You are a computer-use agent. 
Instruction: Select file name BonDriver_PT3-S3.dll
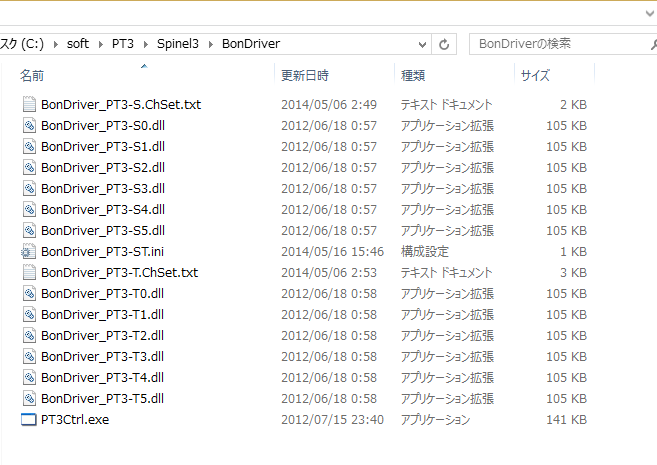pyautogui.click(x=103, y=189)
